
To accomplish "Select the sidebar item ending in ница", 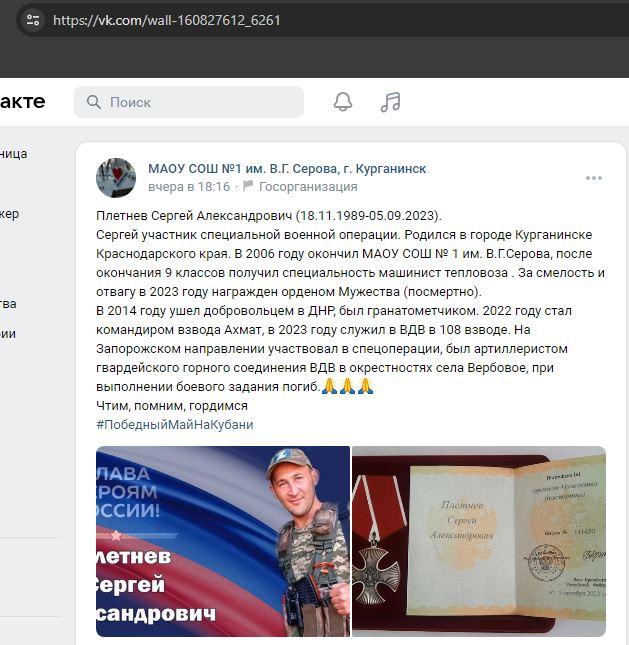I will pyautogui.click(x=14, y=153).
